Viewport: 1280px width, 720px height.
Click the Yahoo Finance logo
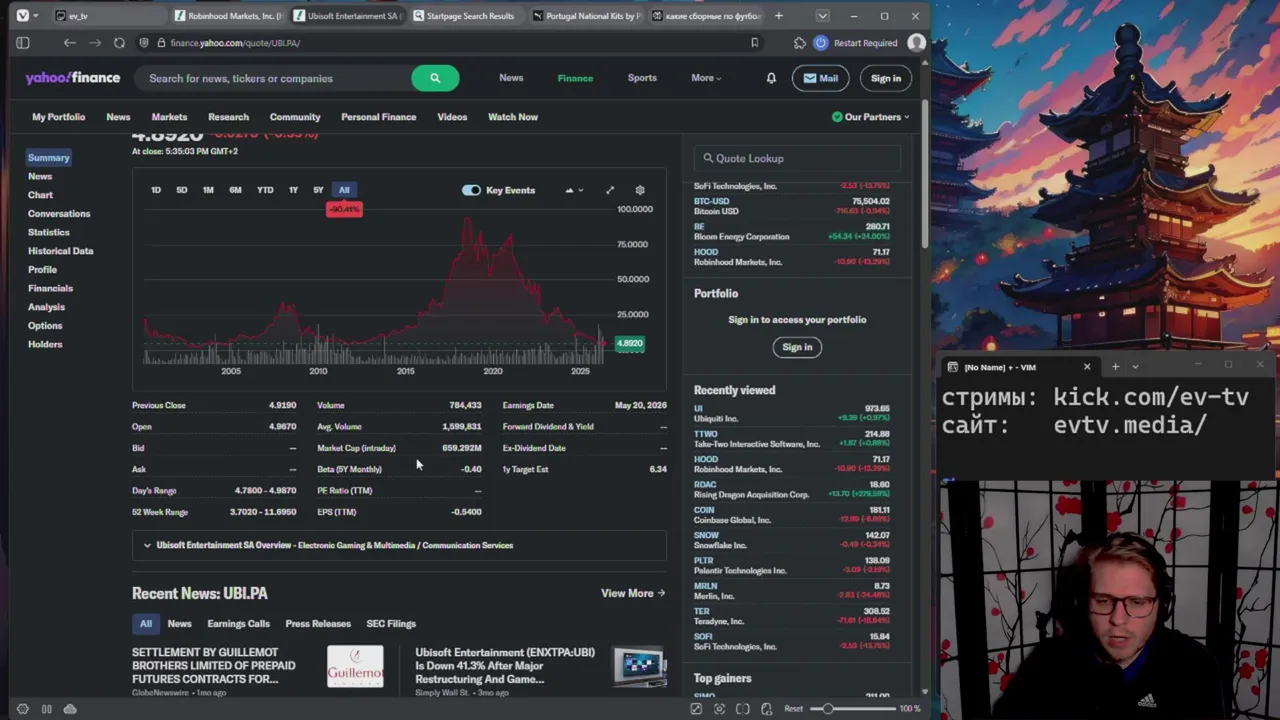[73, 78]
